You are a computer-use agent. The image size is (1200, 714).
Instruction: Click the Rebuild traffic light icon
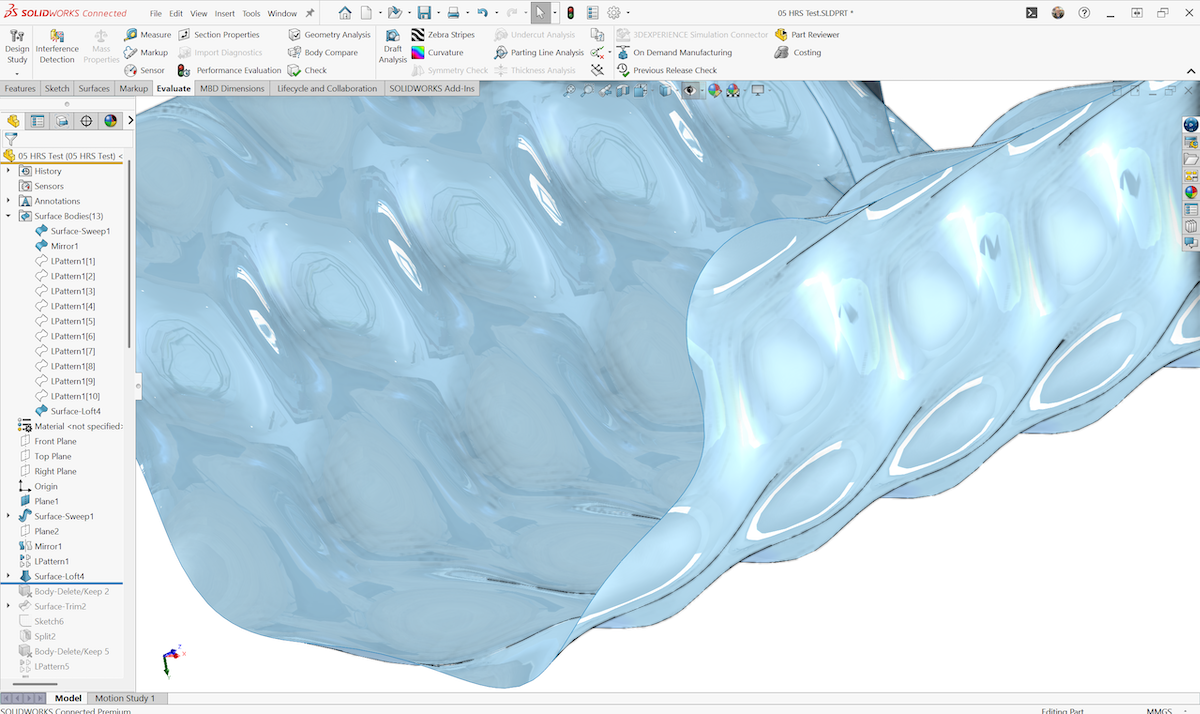[570, 13]
